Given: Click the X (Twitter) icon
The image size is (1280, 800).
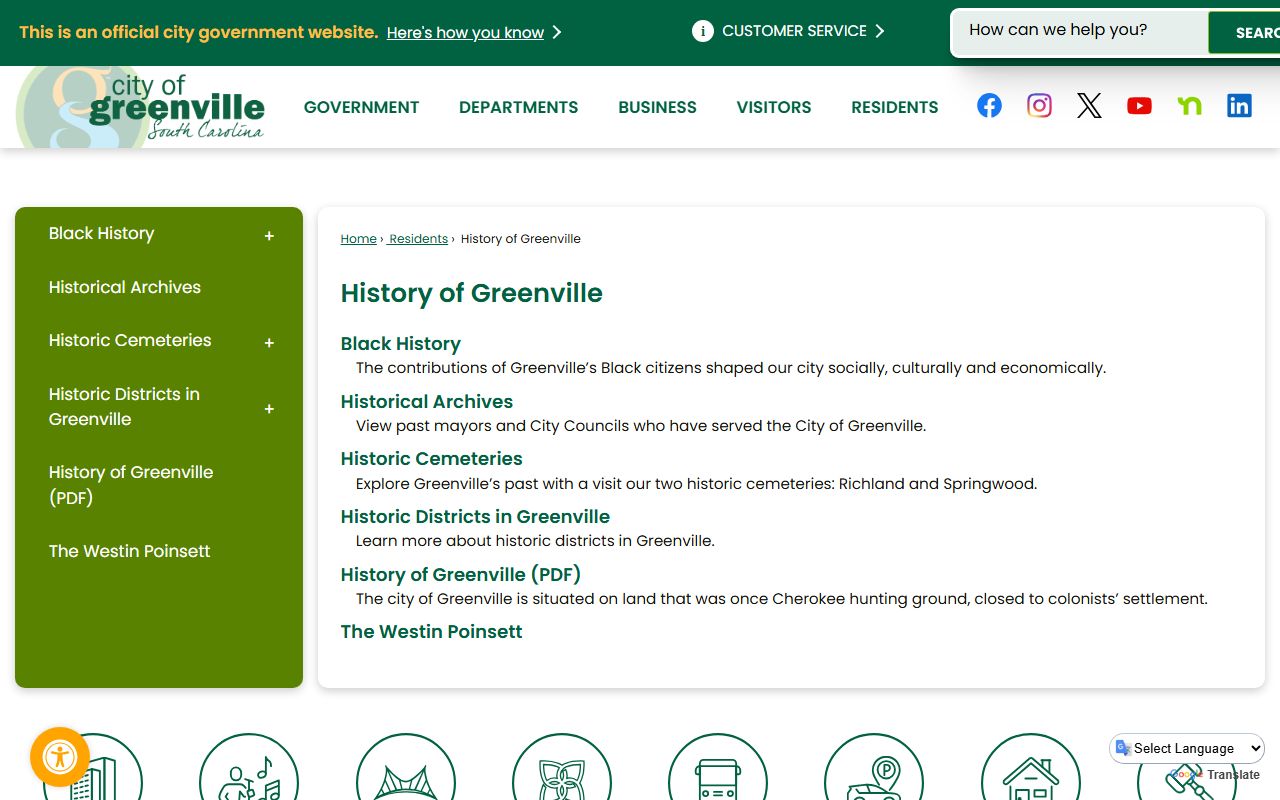Looking at the screenshot, I should pyautogui.click(x=1089, y=106).
